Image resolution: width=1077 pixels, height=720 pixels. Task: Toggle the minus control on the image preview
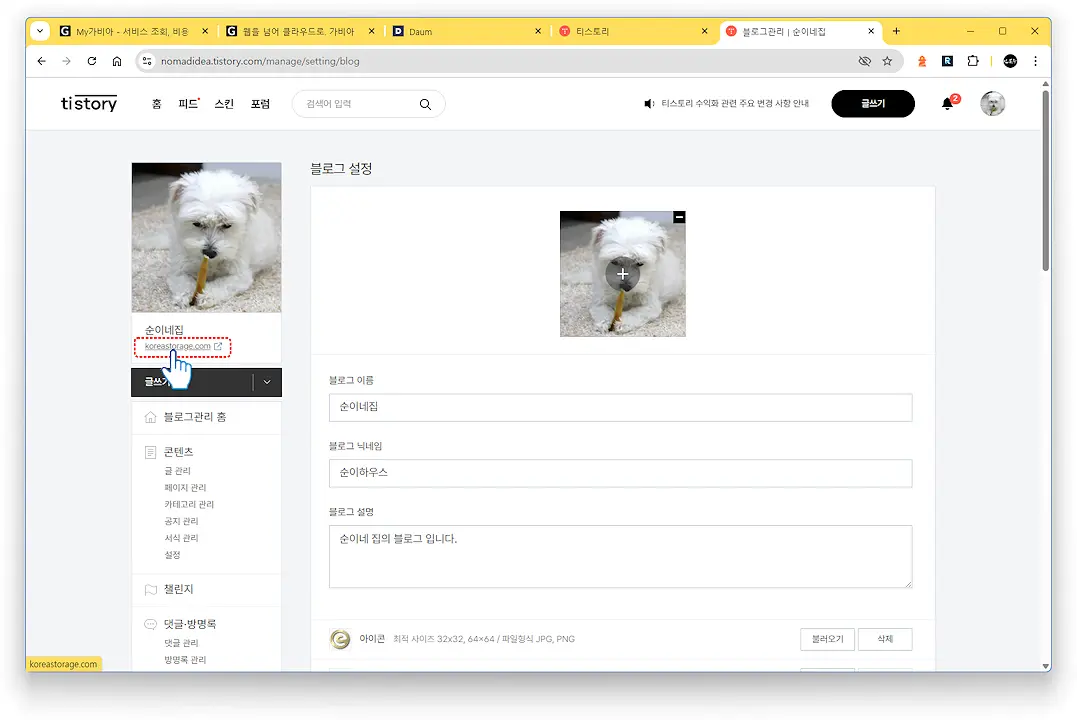pos(679,217)
